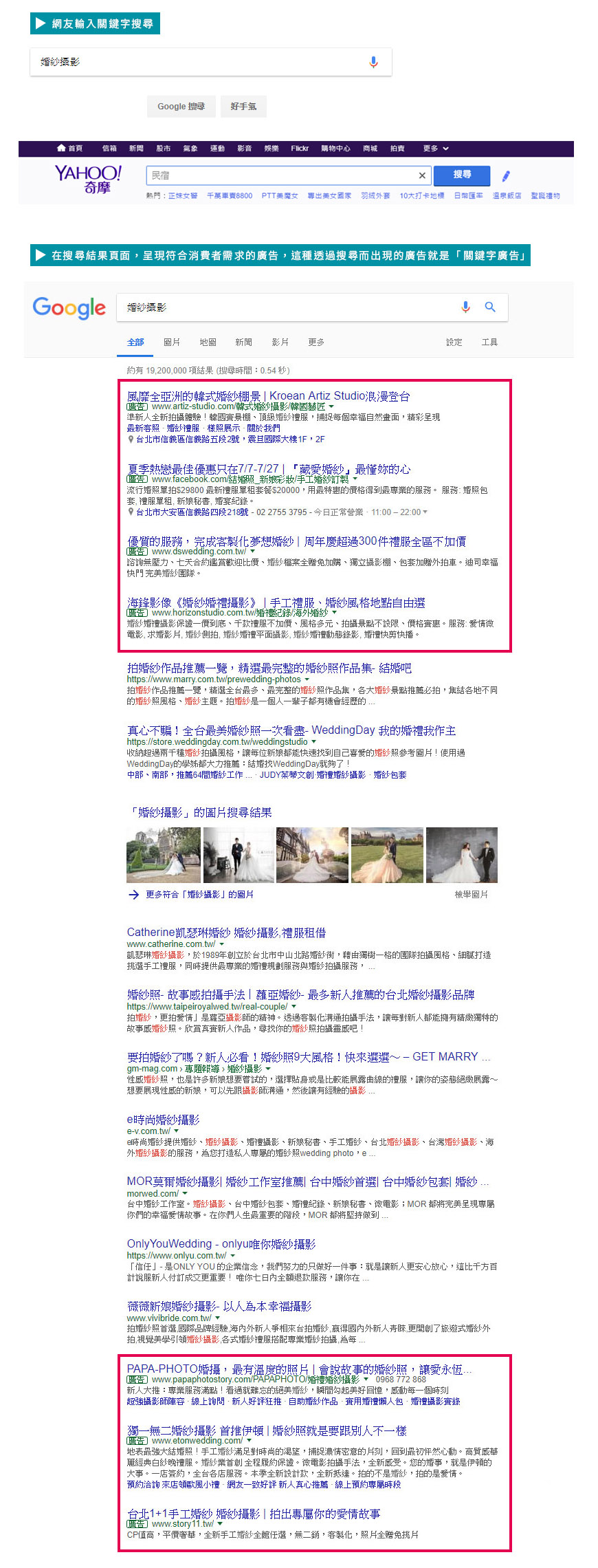Click the 線上詢問 sitelink under PAPA-PHOTO
598x1568 pixels.
[x=208, y=1401]
